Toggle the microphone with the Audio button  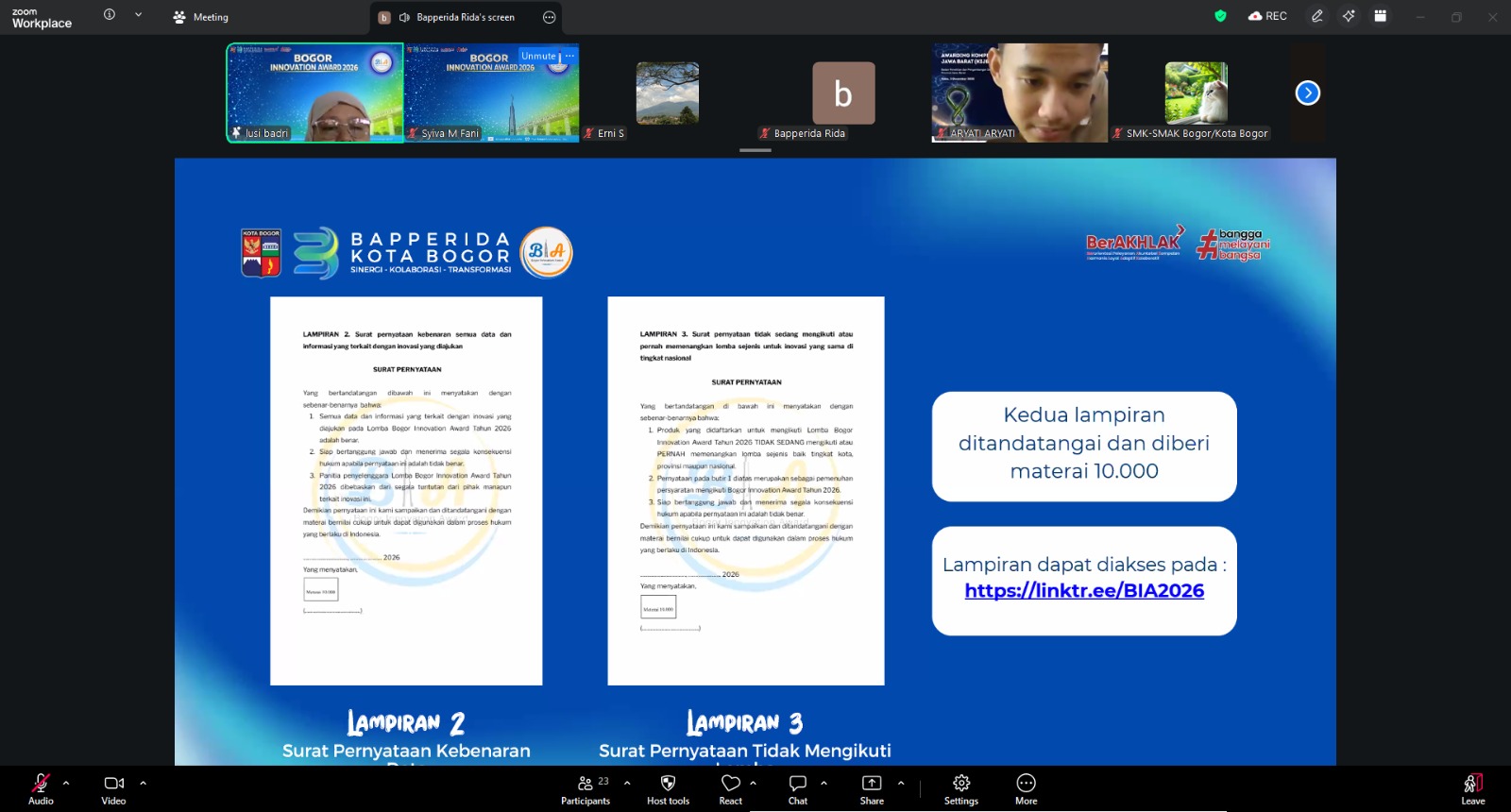coord(41,788)
